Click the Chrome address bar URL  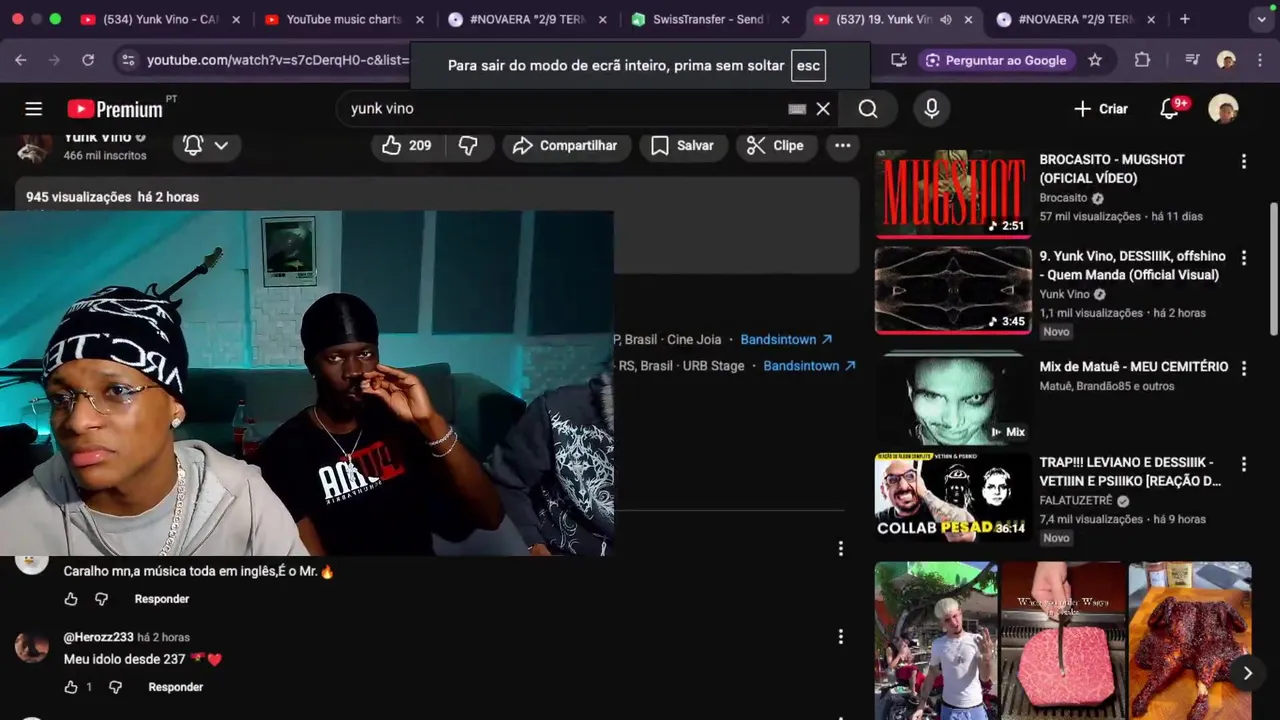click(x=278, y=60)
